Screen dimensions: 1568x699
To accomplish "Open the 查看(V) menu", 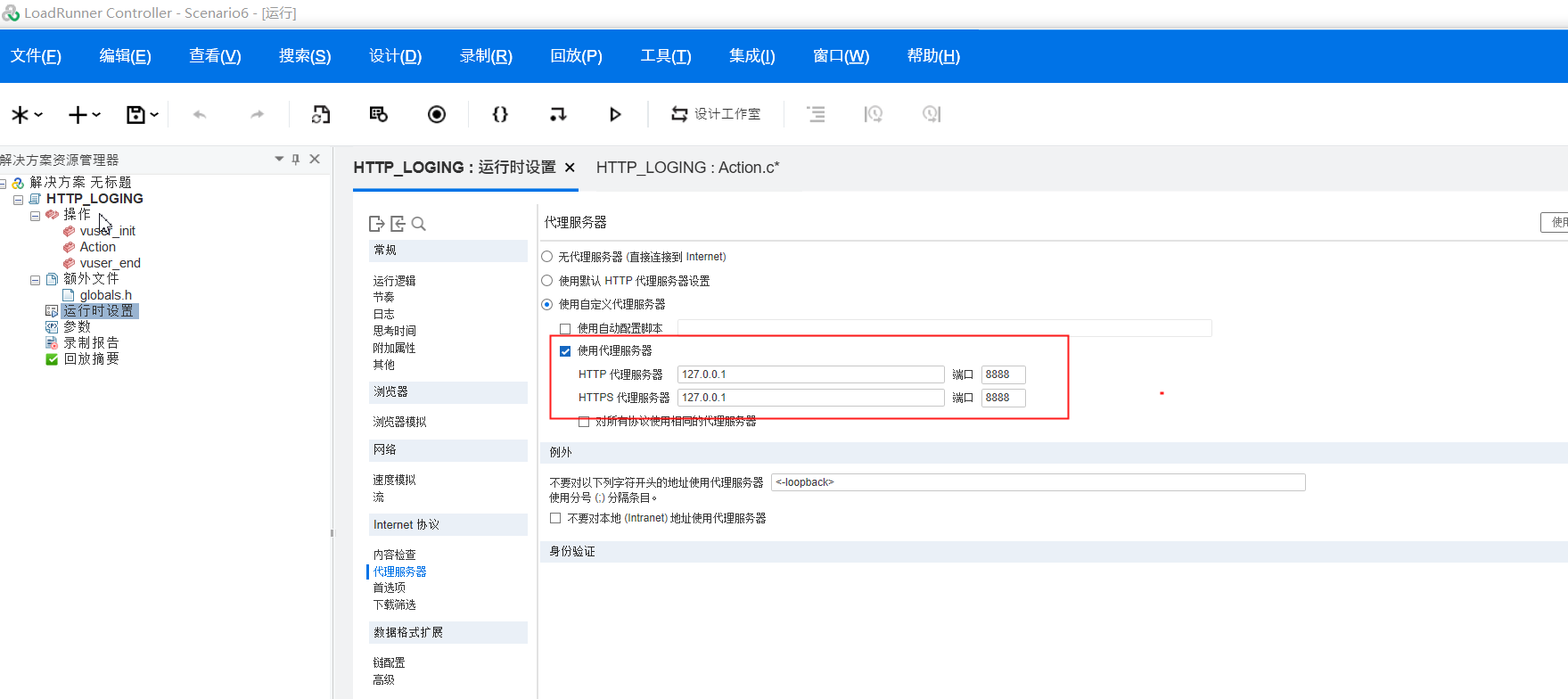I will [215, 56].
